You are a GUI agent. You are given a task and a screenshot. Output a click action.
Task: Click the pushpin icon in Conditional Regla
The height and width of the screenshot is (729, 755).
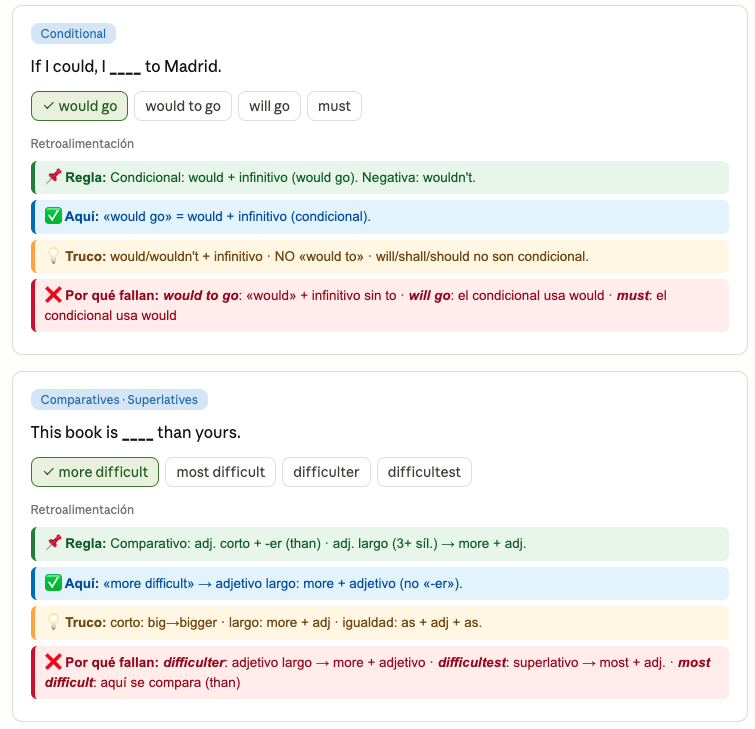[53, 177]
